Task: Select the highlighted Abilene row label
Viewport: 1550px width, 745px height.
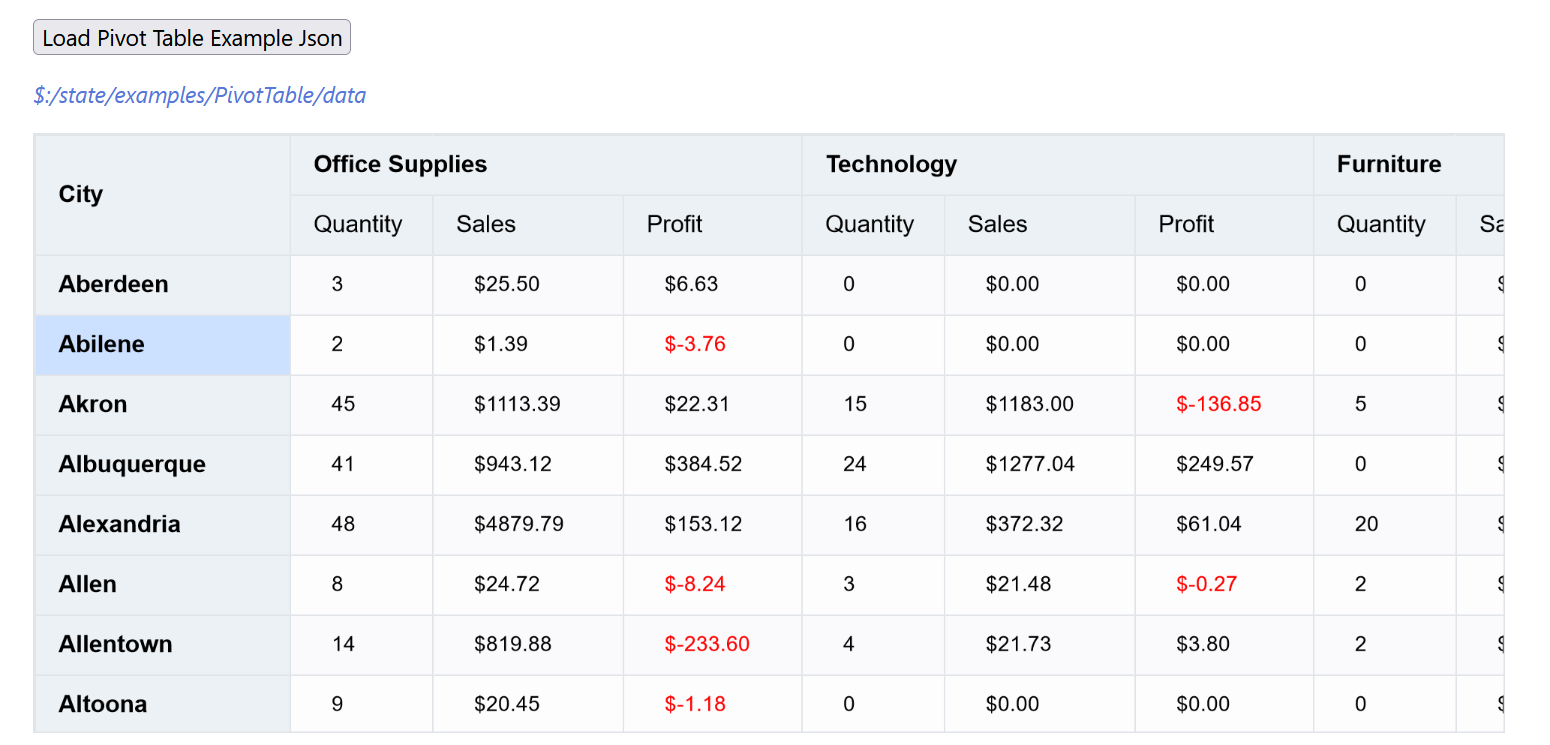Action: click(x=102, y=344)
